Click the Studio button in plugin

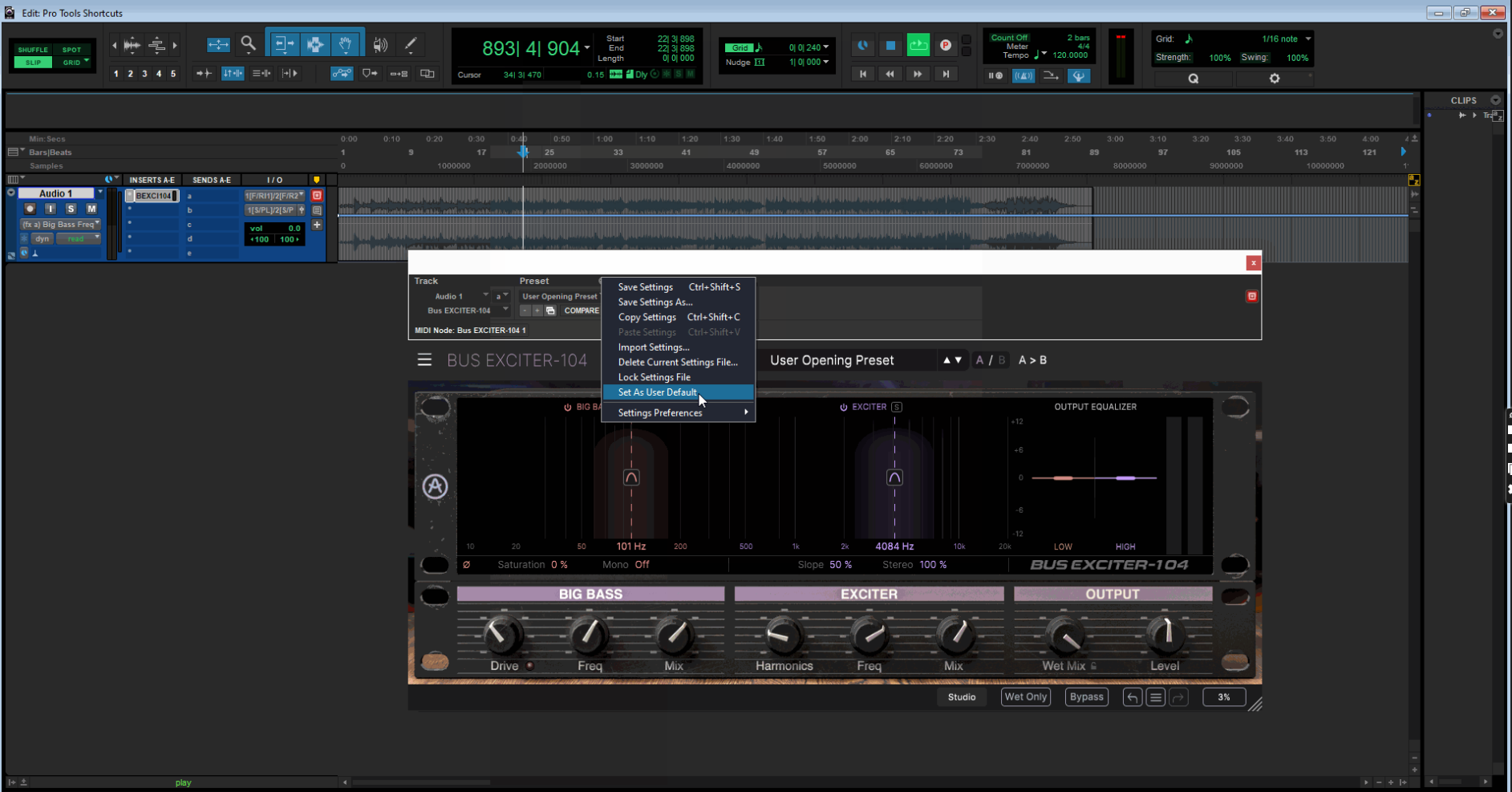click(962, 697)
